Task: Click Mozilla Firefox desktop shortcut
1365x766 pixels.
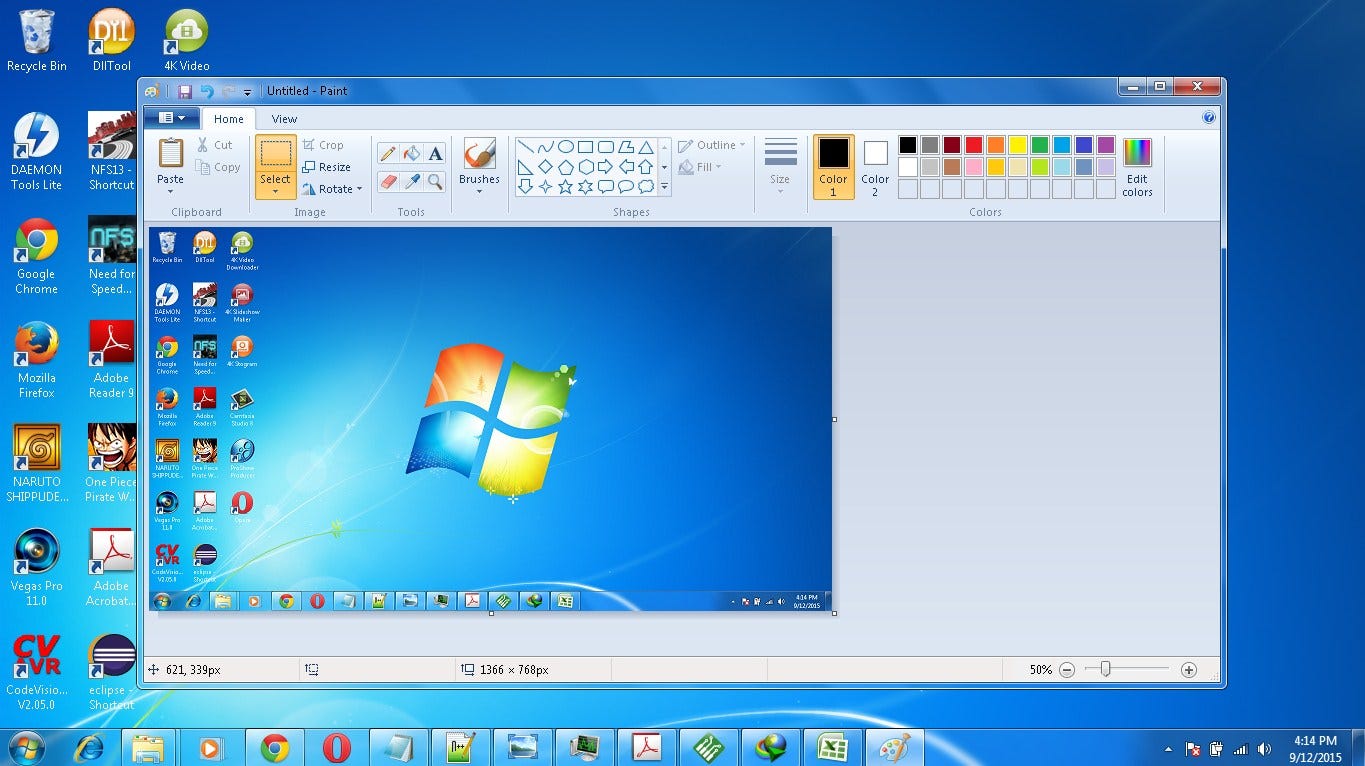Action: tap(36, 359)
